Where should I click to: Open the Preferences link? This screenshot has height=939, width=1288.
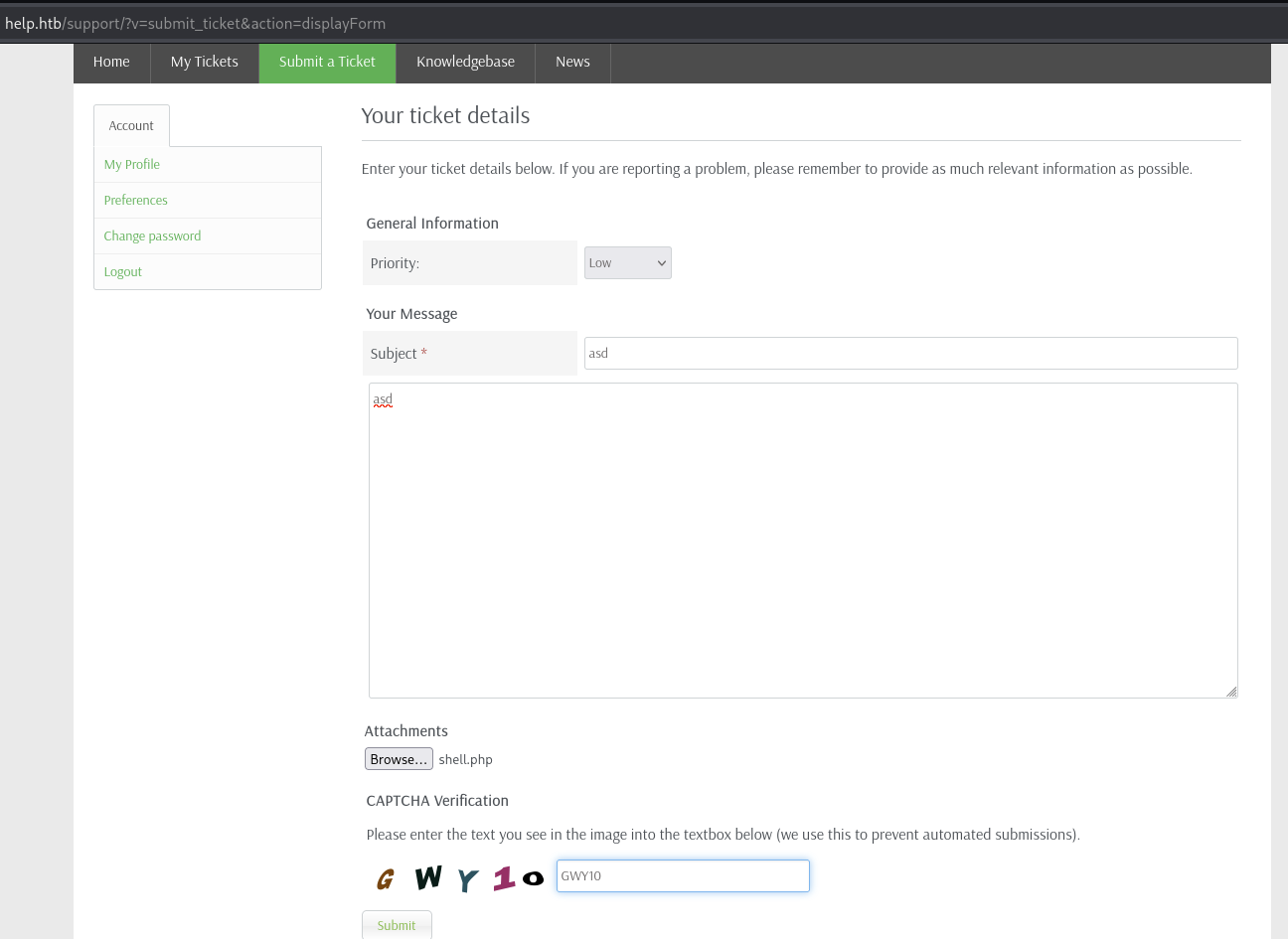point(136,201)
